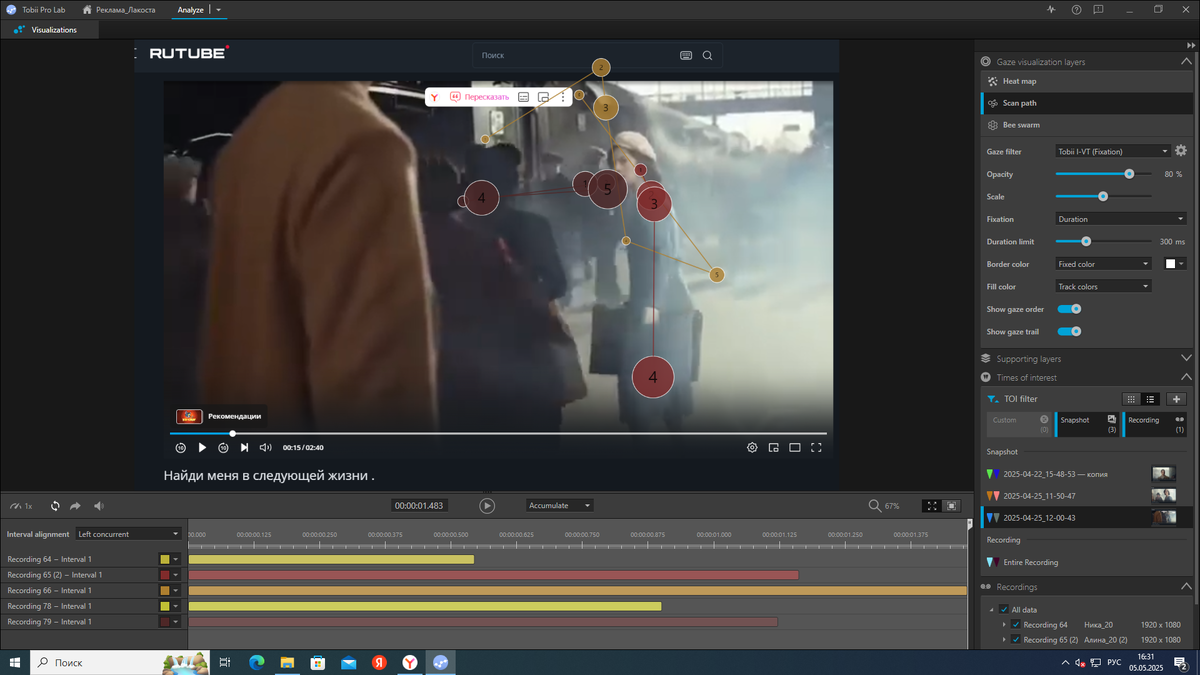Image resolution: width=1200 pixels, height=675 pixels.
Task: Enter fullscreen in the Rutube player
Action: pos(816,448)
